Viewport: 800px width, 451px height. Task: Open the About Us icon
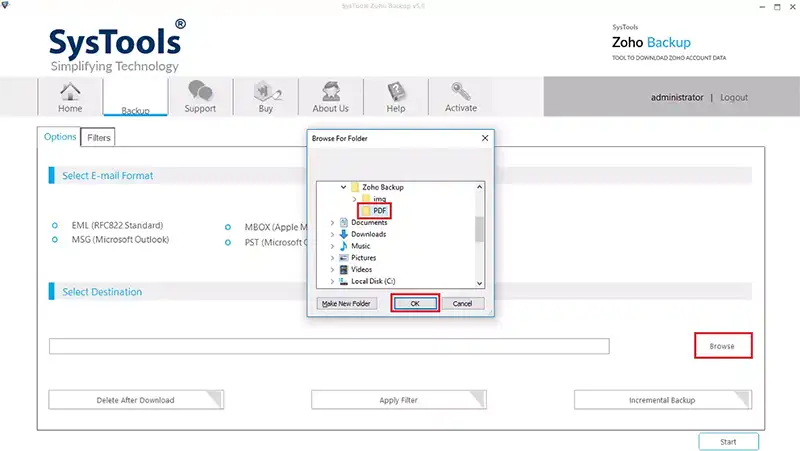(x=331, y=91)
